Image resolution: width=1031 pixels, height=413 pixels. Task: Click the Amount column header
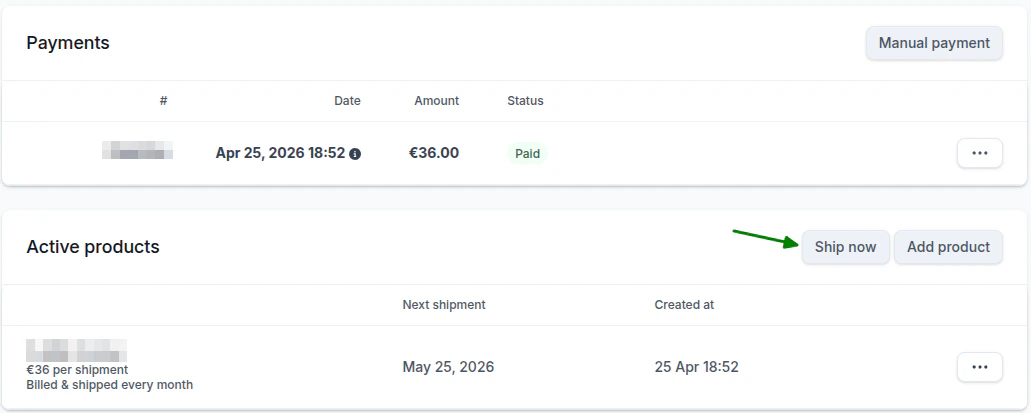point(437,101)
